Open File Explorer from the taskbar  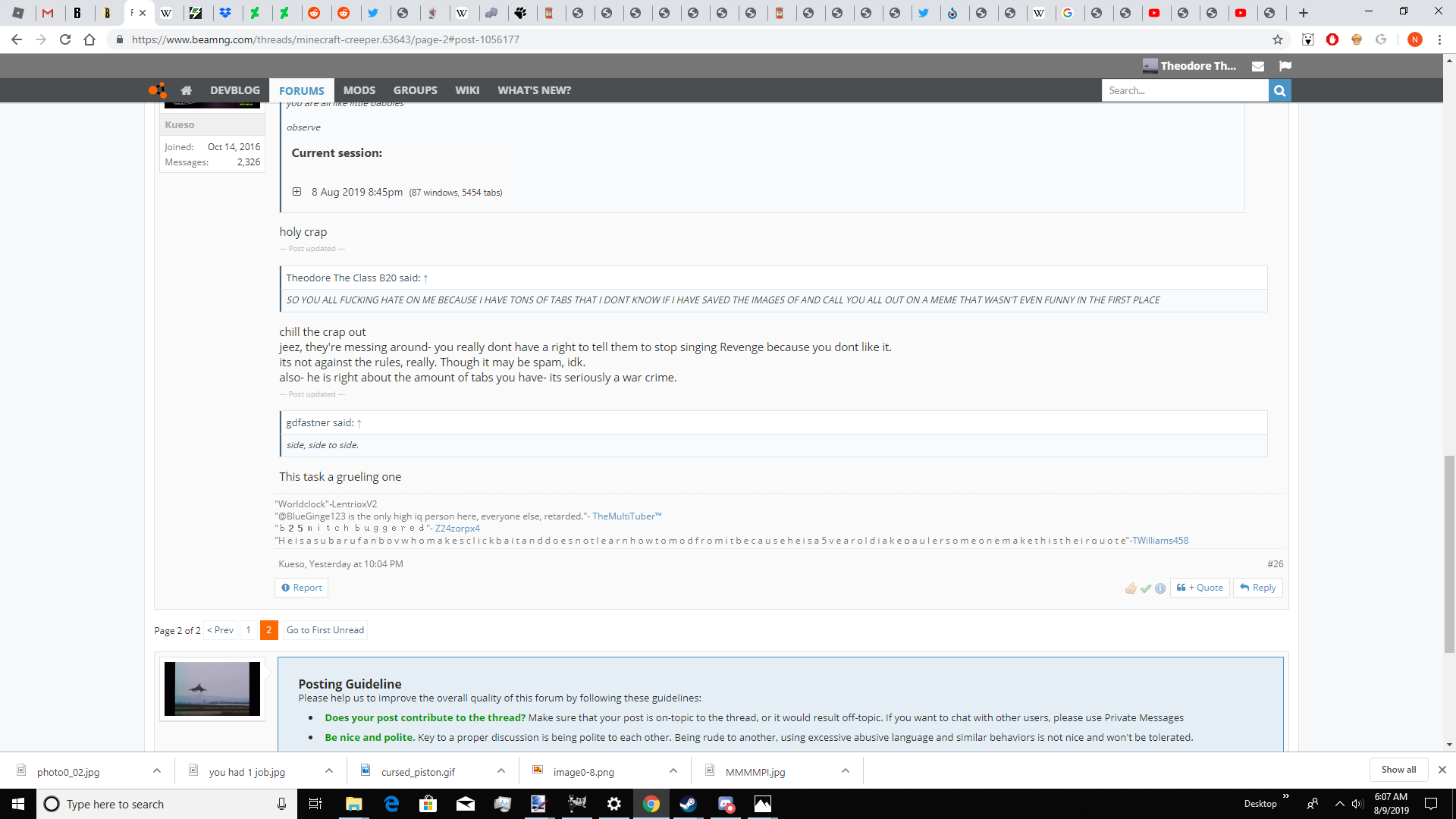353,804
